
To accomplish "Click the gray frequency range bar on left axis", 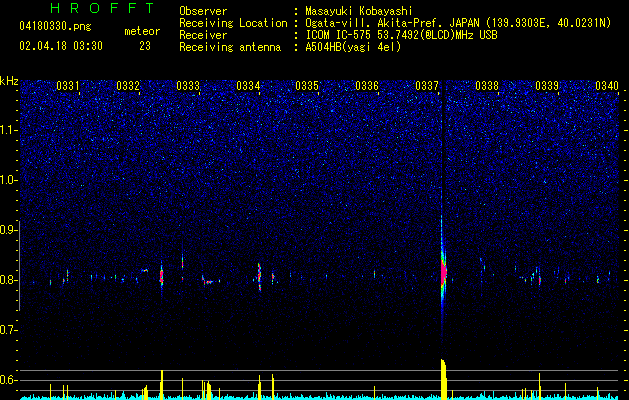I will click(19, 266).
